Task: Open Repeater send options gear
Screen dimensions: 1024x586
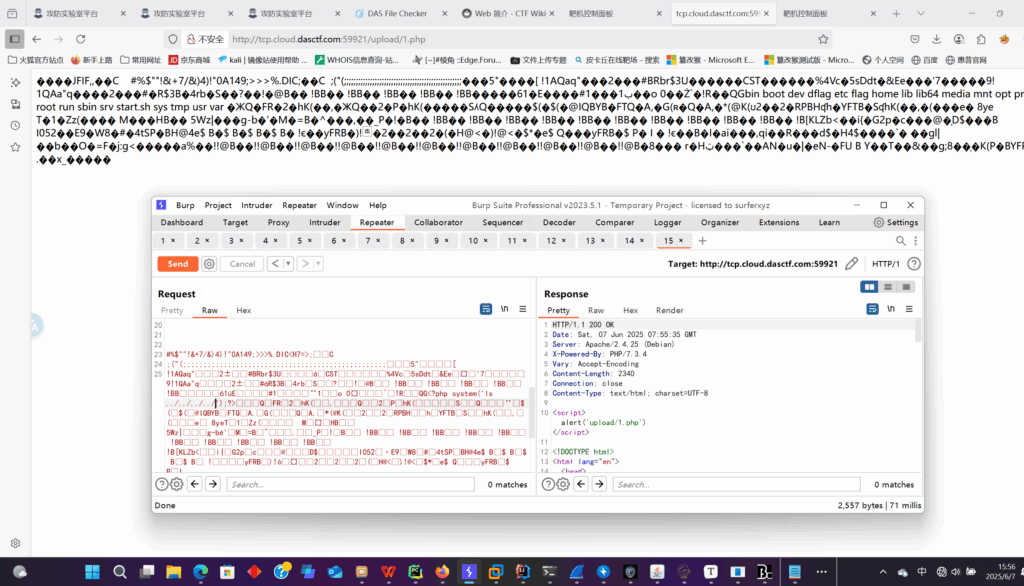Action: pyautogui.click(x=209, y=264)
